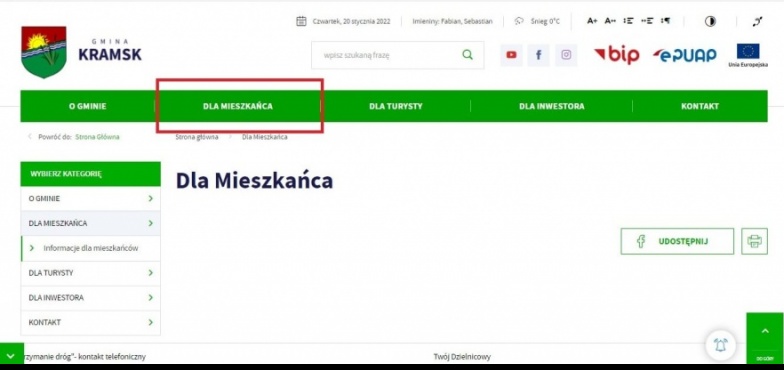Image resolution: width=784 pixels, height=370 pixels.
Task: Open the ePUAP logo link
Action: [684, 55]
